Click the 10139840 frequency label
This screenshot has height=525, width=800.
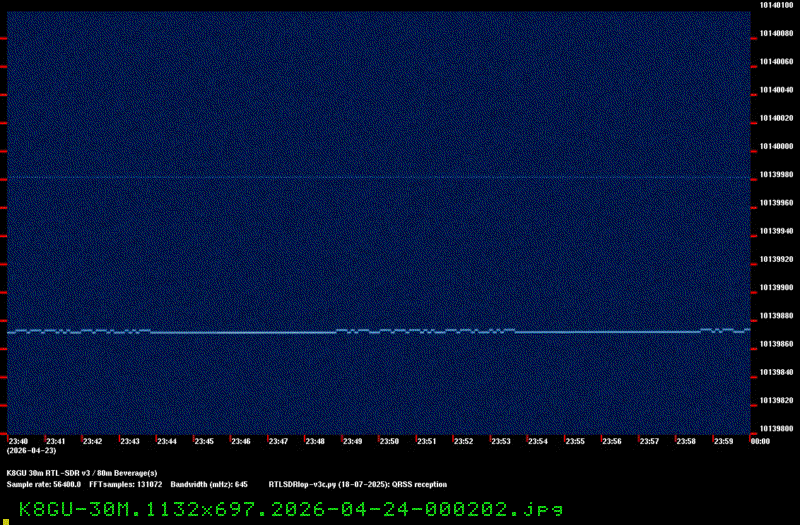(x=777, y=372)
